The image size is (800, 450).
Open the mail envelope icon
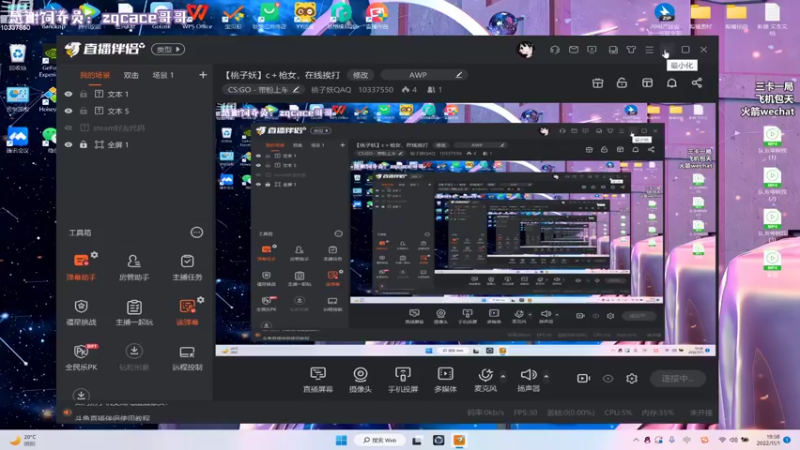573,49
